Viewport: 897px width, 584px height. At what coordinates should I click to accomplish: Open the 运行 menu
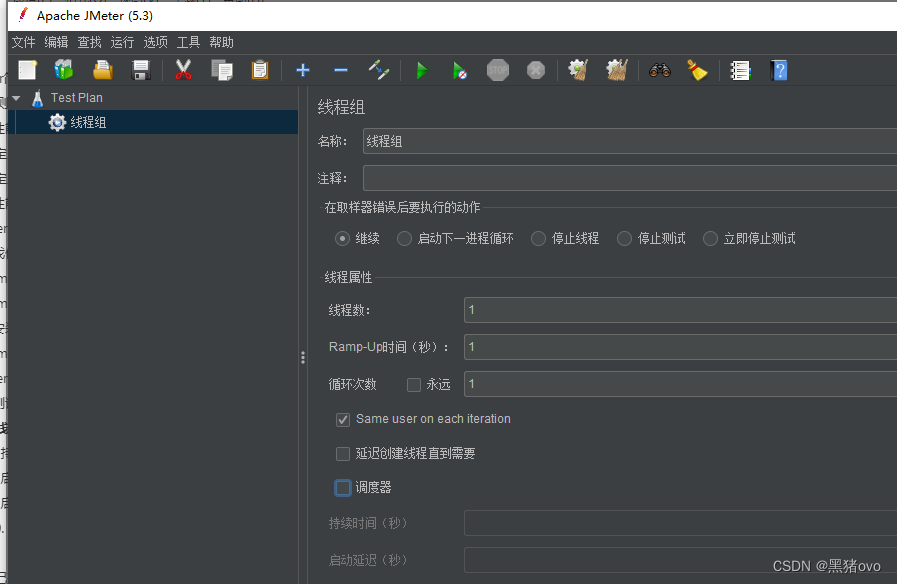pos(122,42)
